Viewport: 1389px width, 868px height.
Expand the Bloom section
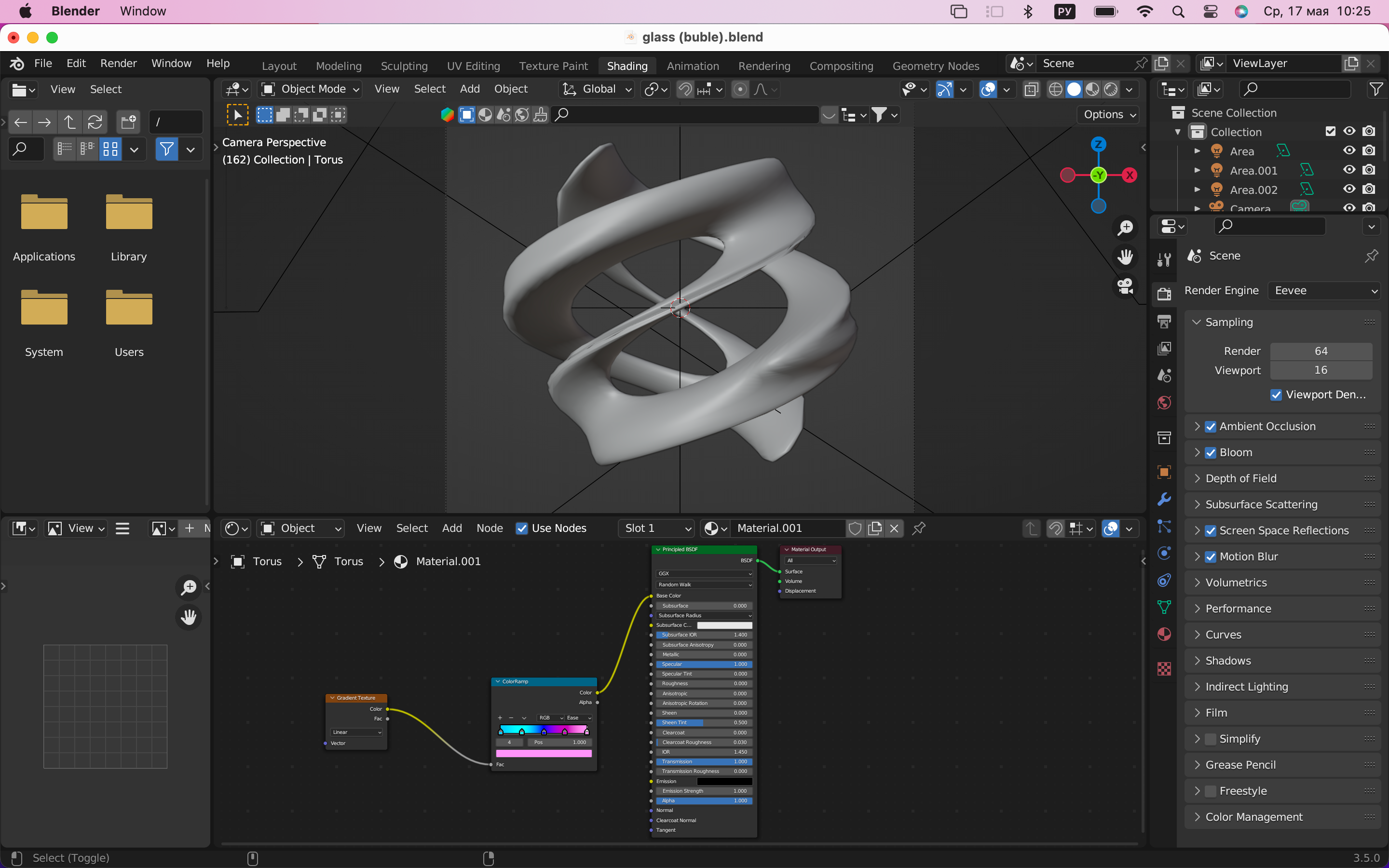click(1199, 452)
